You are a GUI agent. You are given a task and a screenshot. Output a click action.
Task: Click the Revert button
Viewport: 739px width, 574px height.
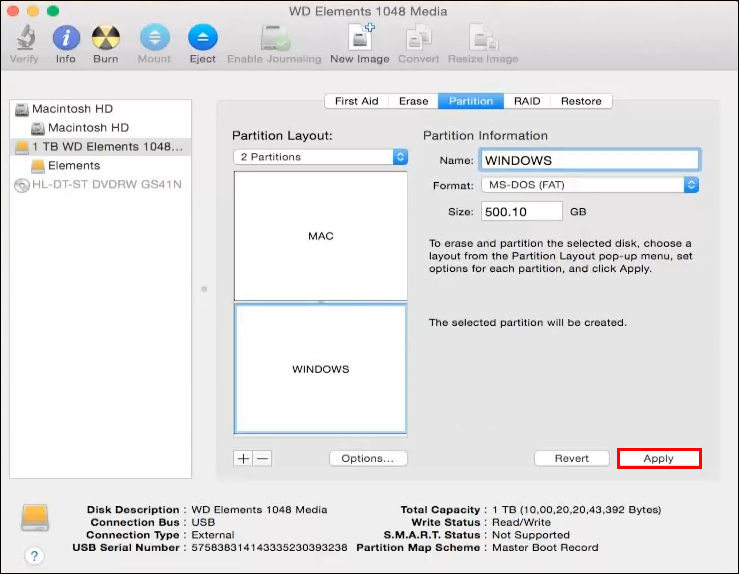tap(571, 458)
